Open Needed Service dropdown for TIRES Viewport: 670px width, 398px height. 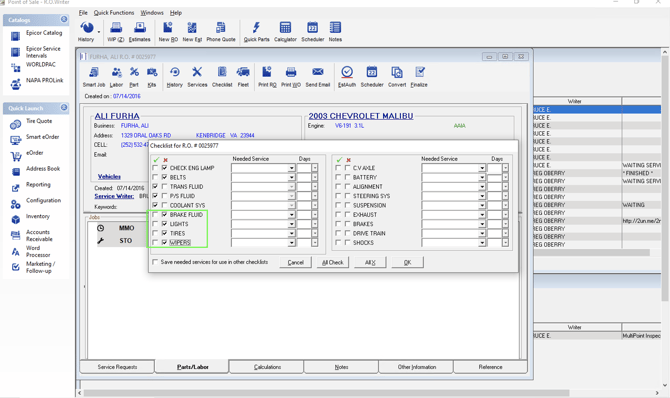pos(291,233)
